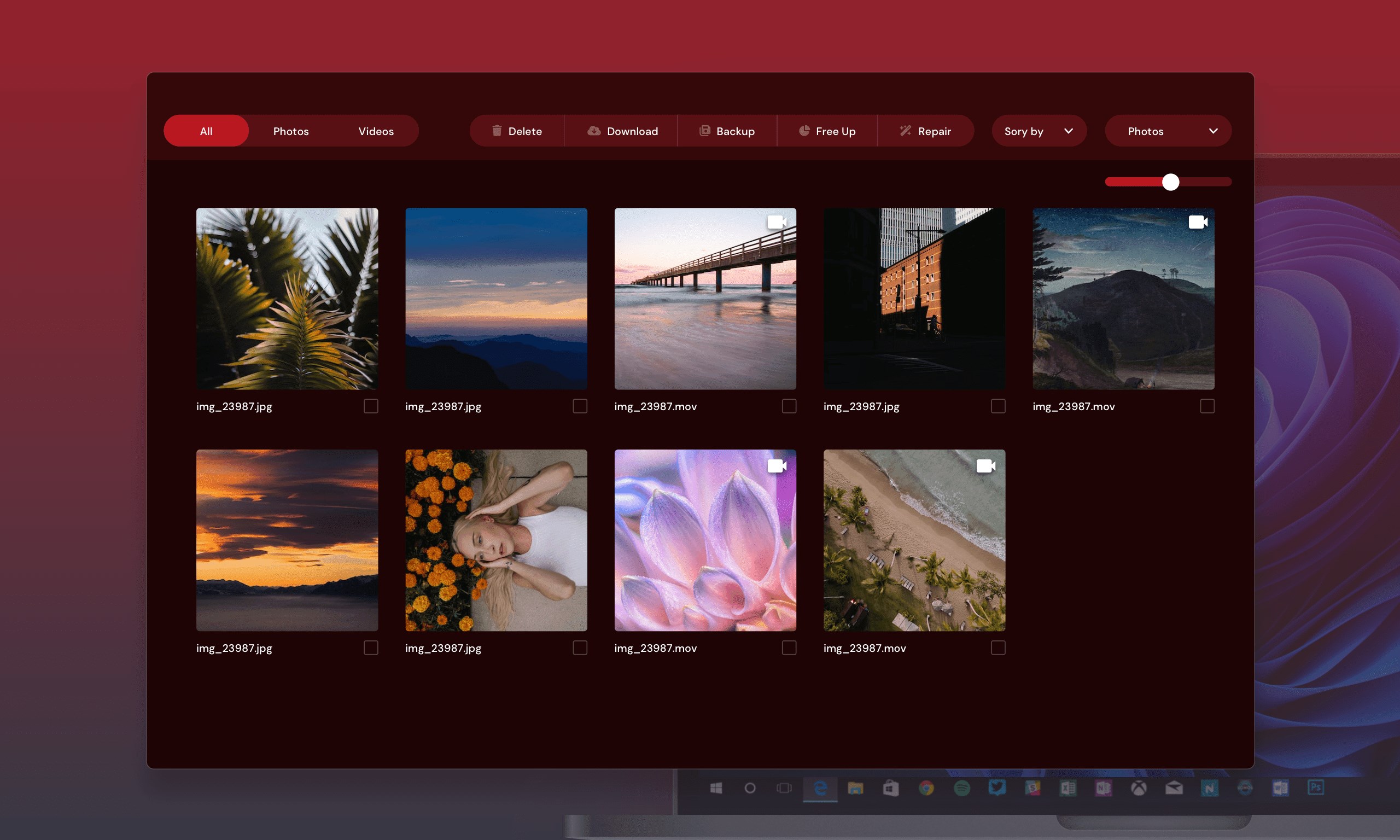Expand the Photos dropdown on the right
The image size is (1400, 840).
1168,131
